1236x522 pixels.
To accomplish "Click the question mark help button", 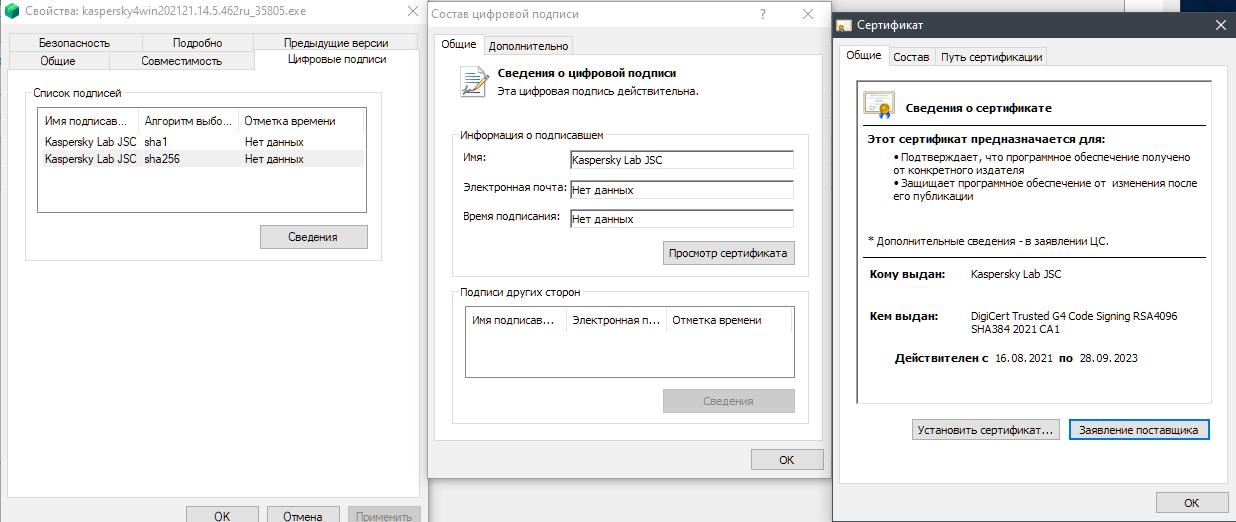I will click(x=763, y=14).
